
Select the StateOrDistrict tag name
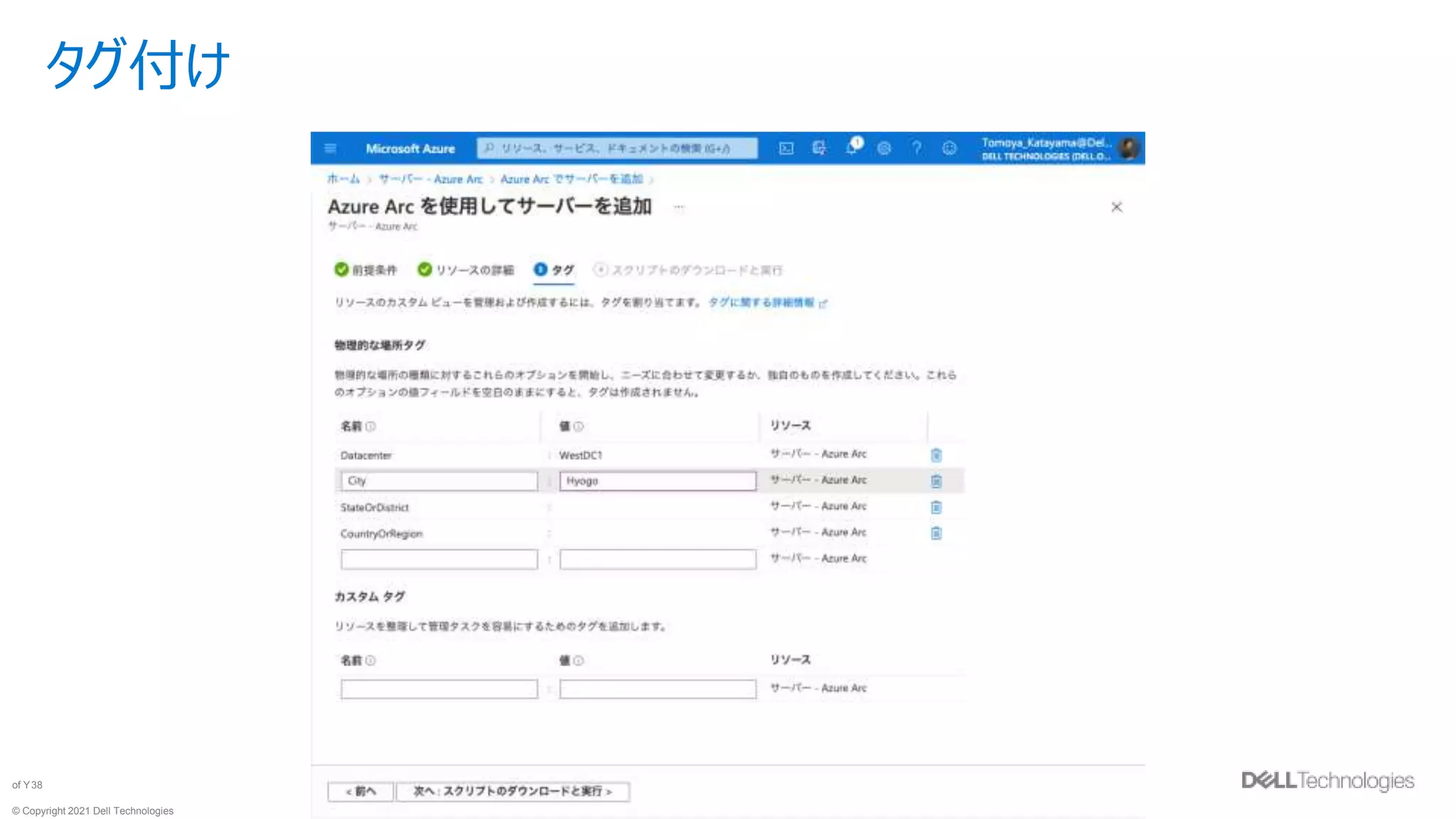point(375,508)
